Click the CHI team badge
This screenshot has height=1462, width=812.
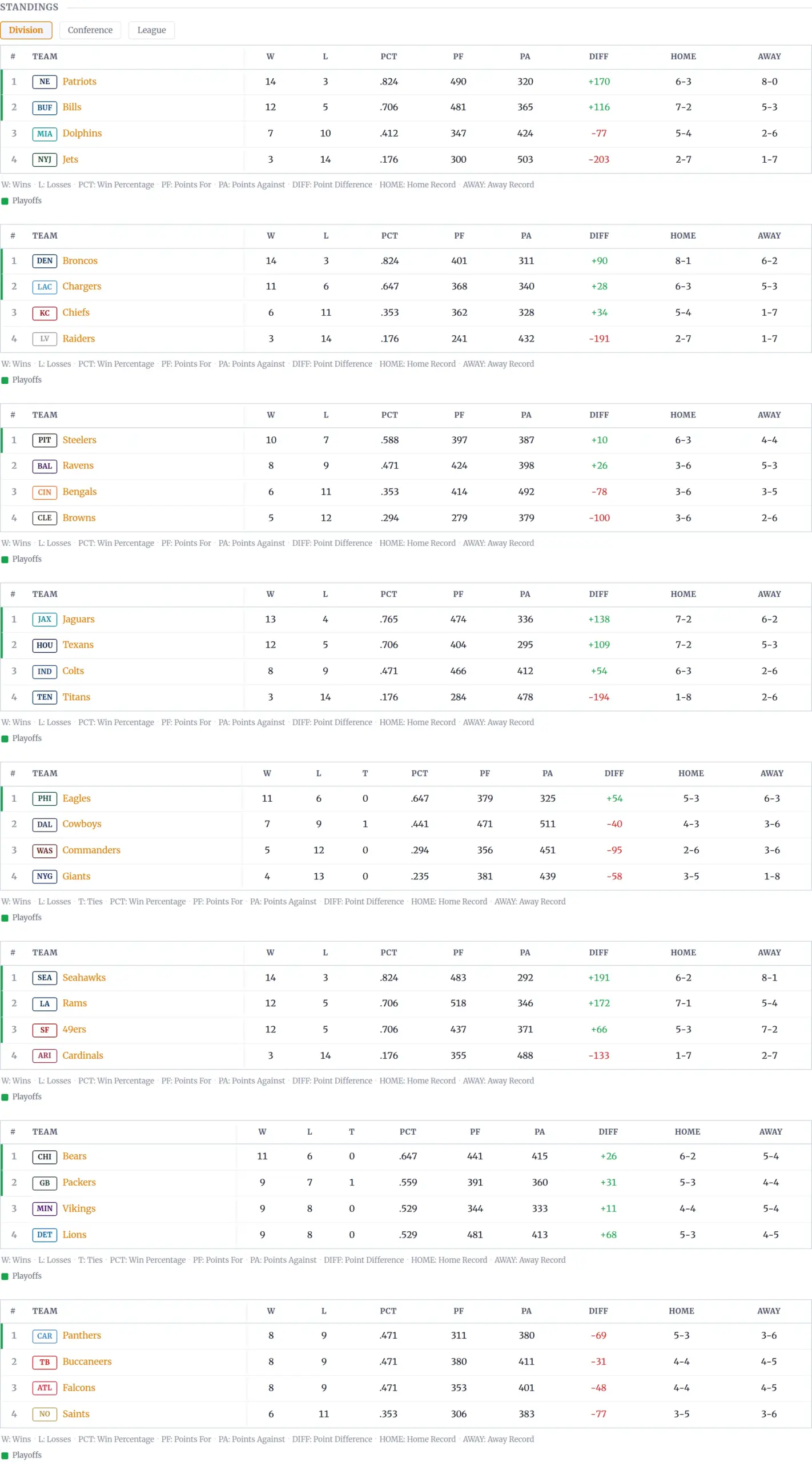point(45,1156)
